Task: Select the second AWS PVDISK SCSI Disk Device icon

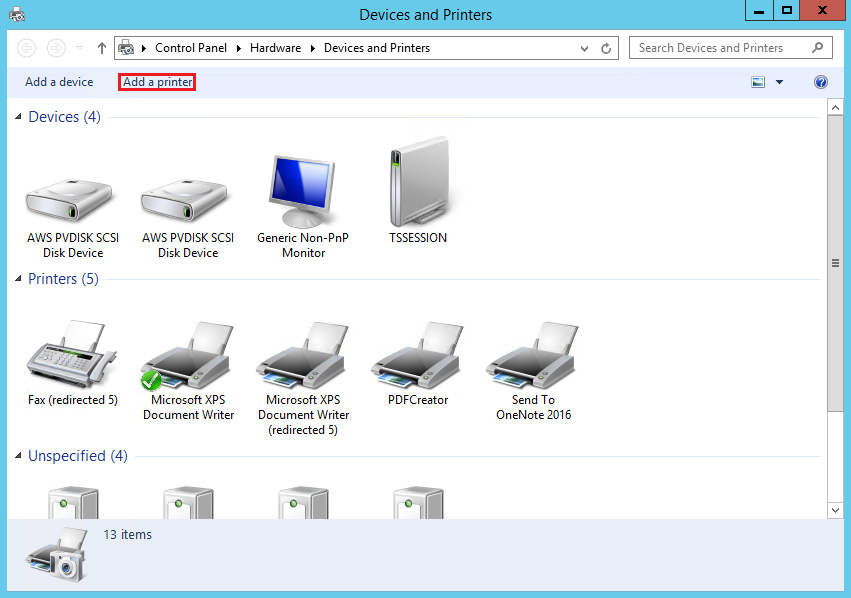Action: [185, 199]
